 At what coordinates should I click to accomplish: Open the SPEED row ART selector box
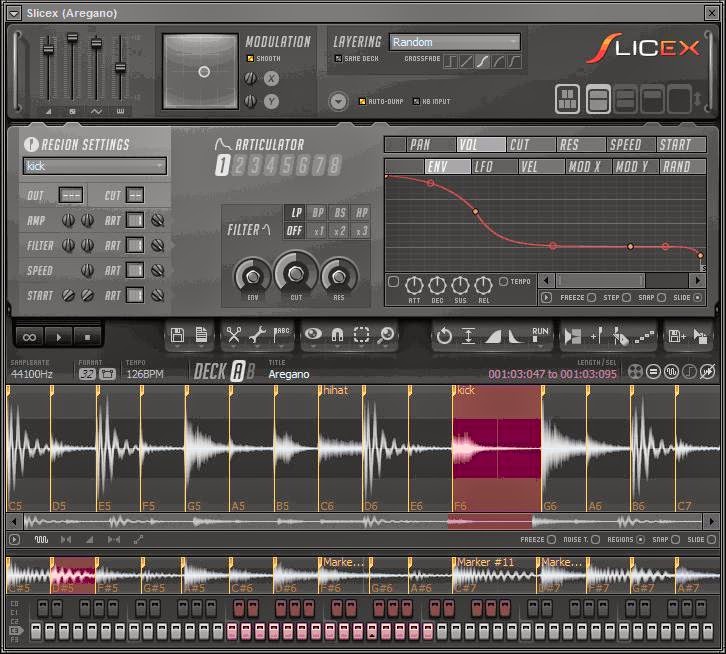point(135,270)
